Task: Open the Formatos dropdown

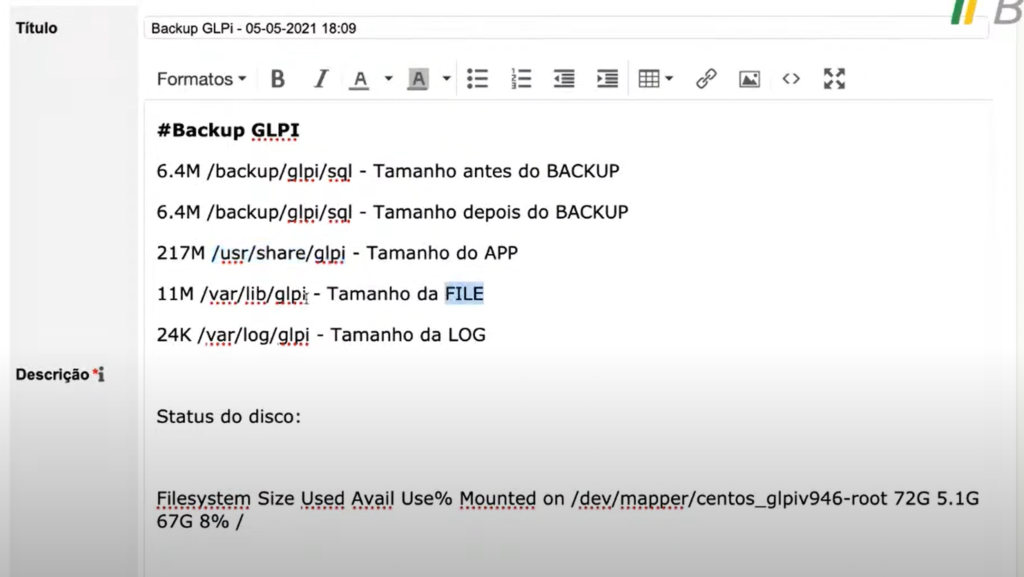Action: pos(201,79)
